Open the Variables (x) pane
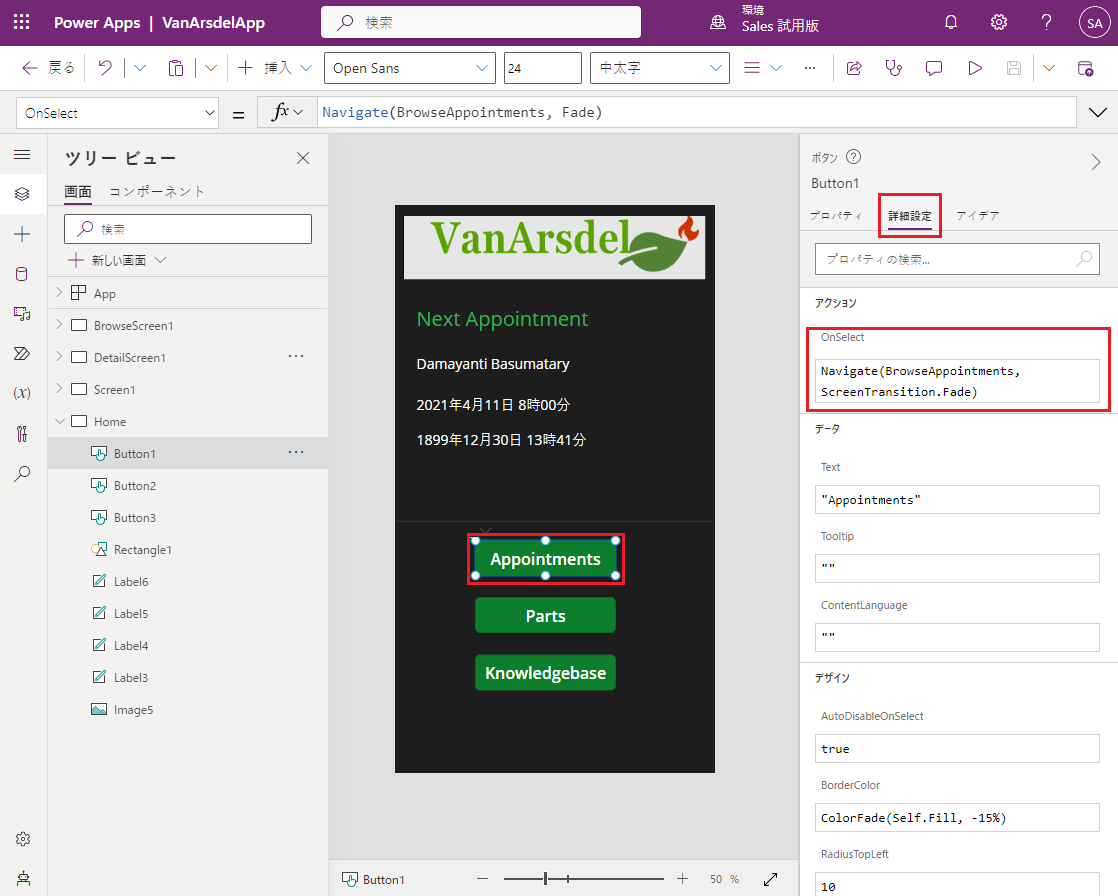Image resolution: width=1118 pixels, height=896 pixels. 22,393
